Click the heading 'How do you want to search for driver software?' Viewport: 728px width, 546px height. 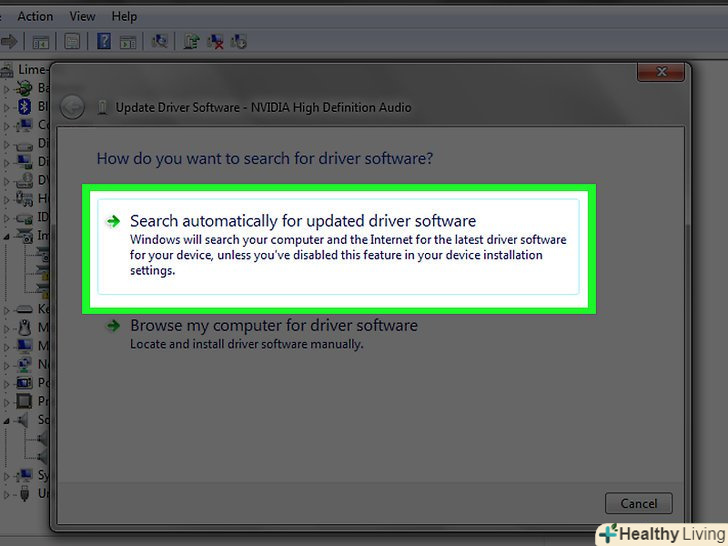[265, 159]
